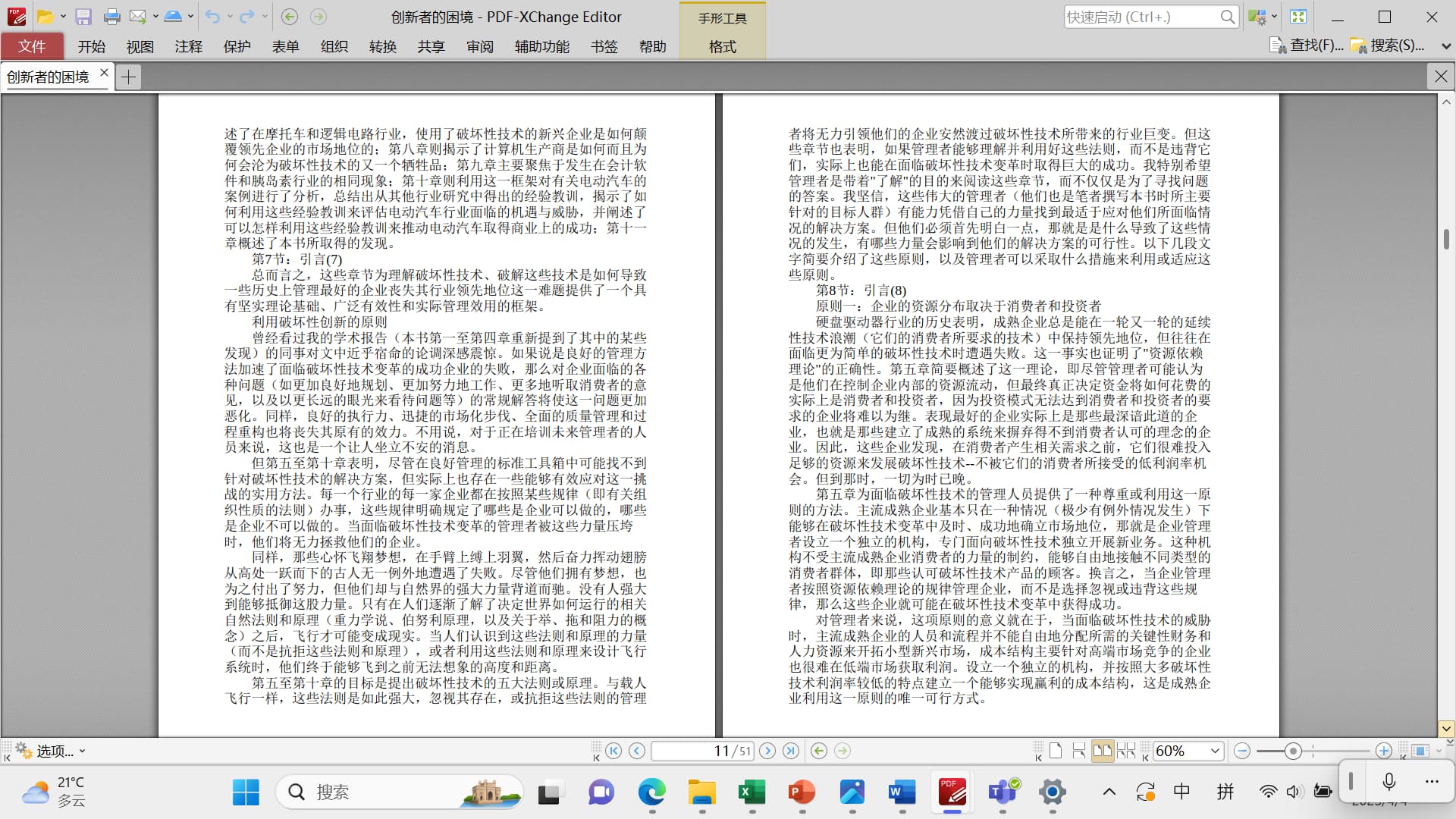Click the zoom out minus button
The width and height of the screenshot is (1456, 819).
[x=1241, y=751]
